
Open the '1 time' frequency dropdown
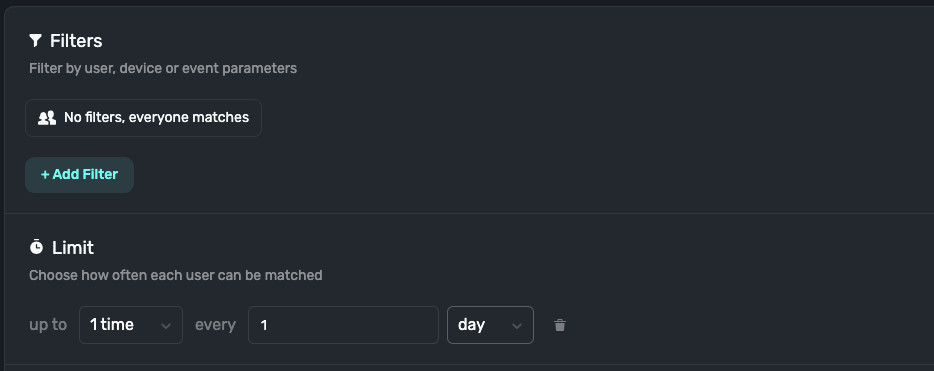coord(131,325)
